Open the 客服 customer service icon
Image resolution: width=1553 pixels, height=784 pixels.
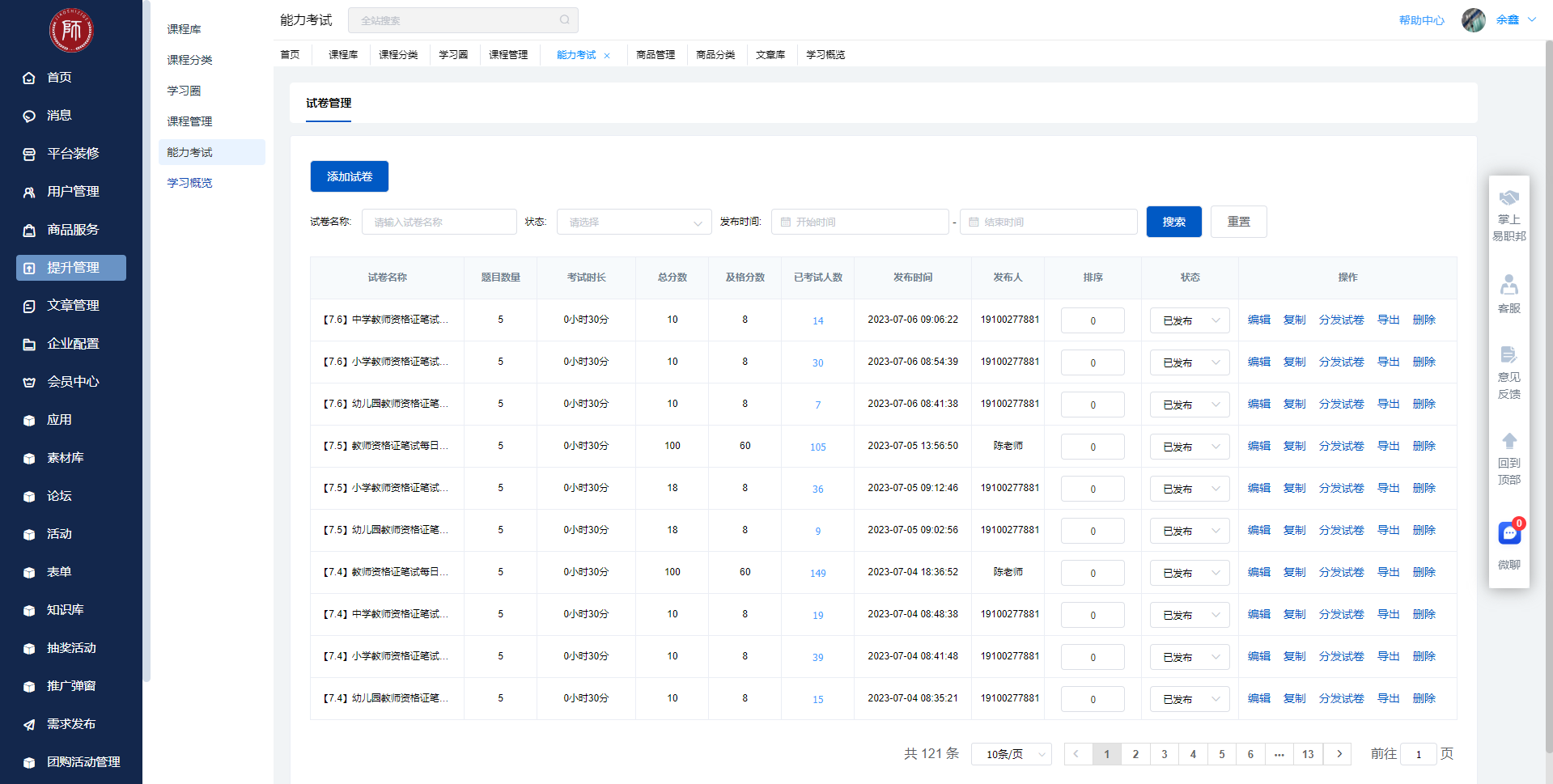(1508, 286)
